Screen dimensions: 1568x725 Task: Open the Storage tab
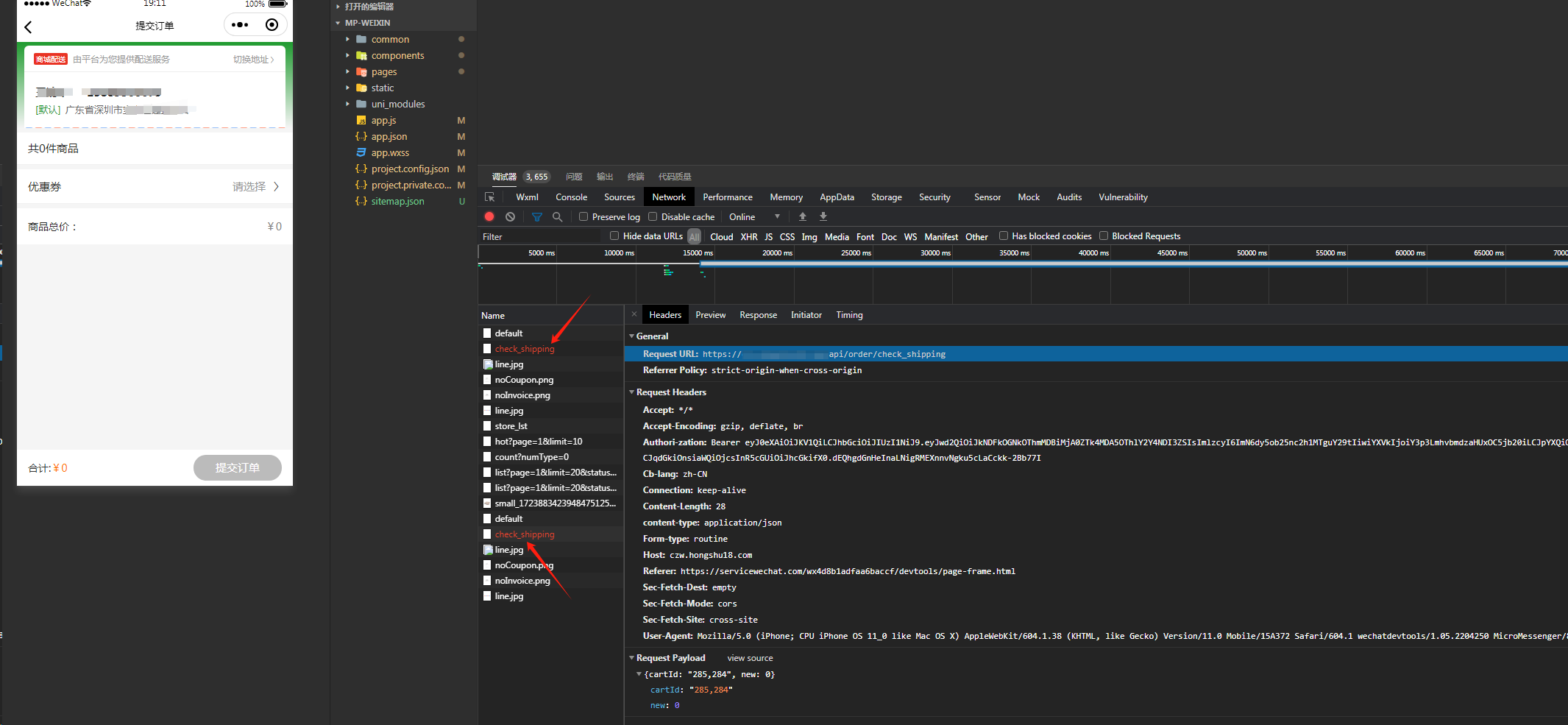pyautogui.click(x=886, y=197)
